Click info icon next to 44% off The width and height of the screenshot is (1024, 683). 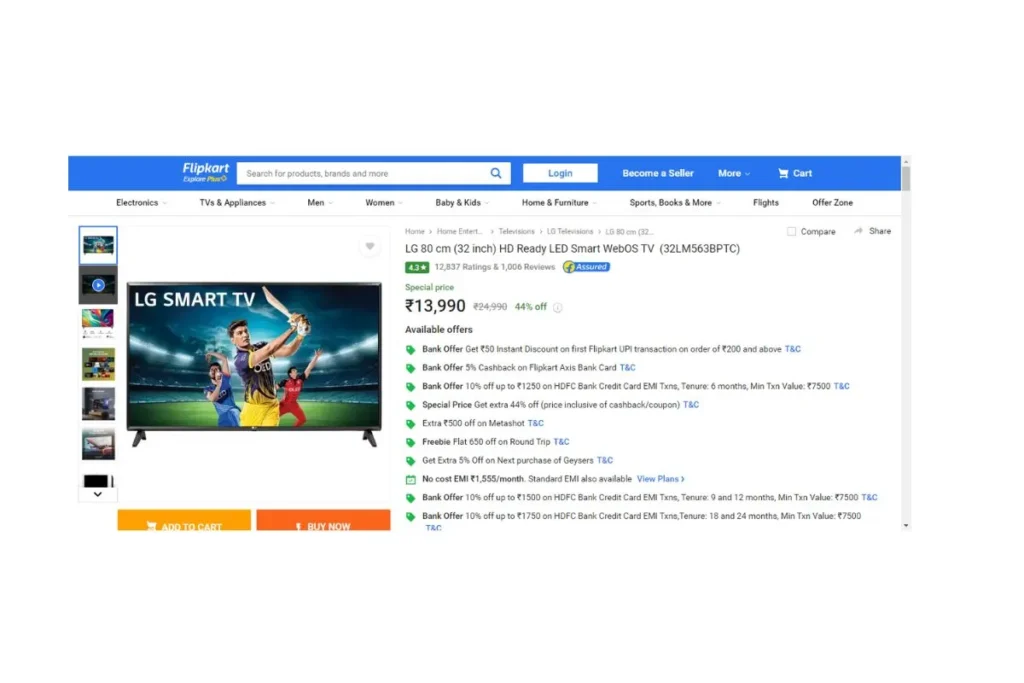[x=558, y=308]
